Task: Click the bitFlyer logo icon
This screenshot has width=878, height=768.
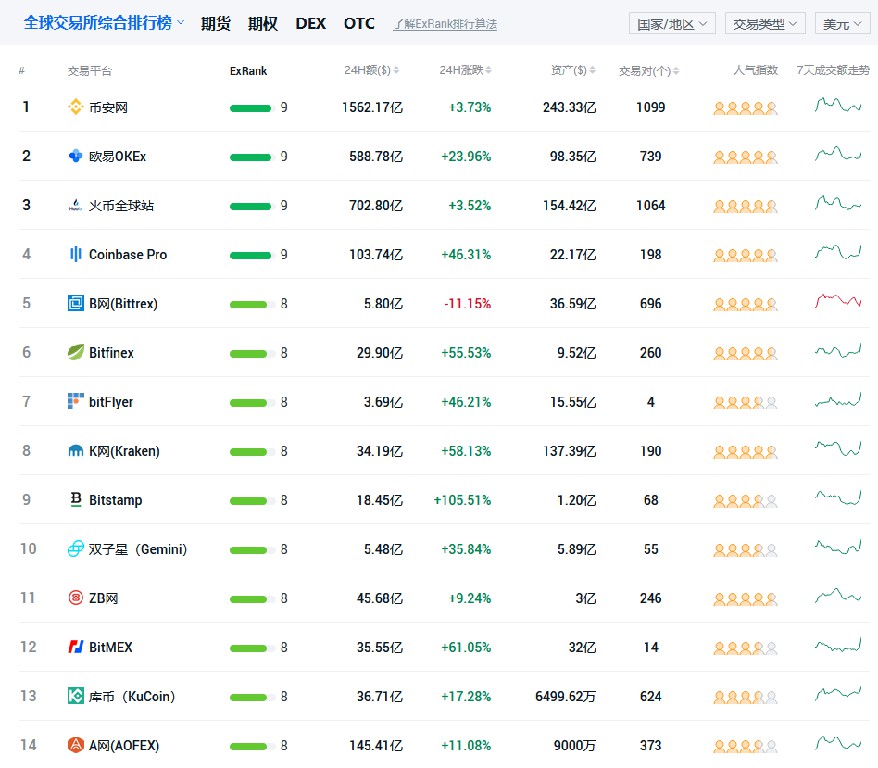Action: point(76,401)
